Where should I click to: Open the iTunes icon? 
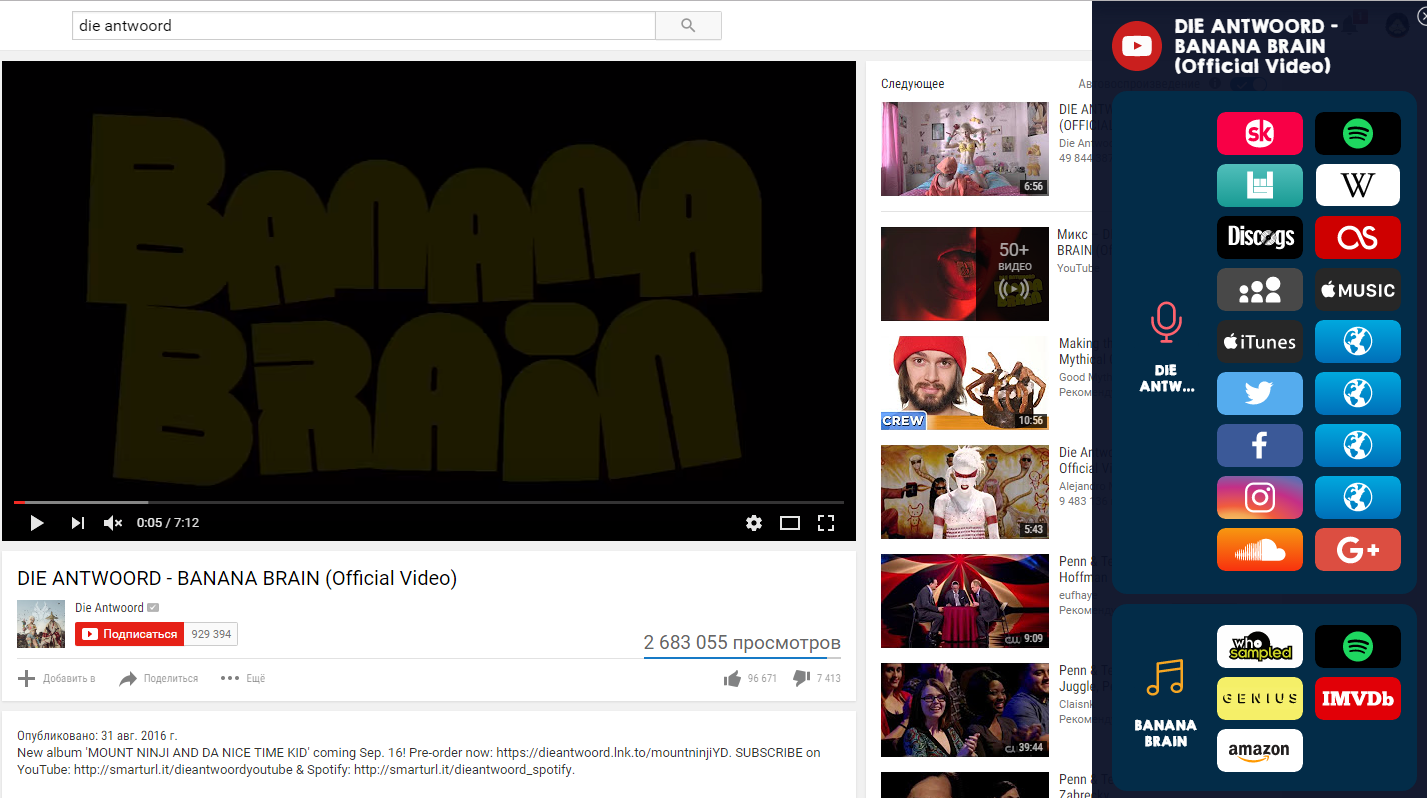[x=1260, y=341]
